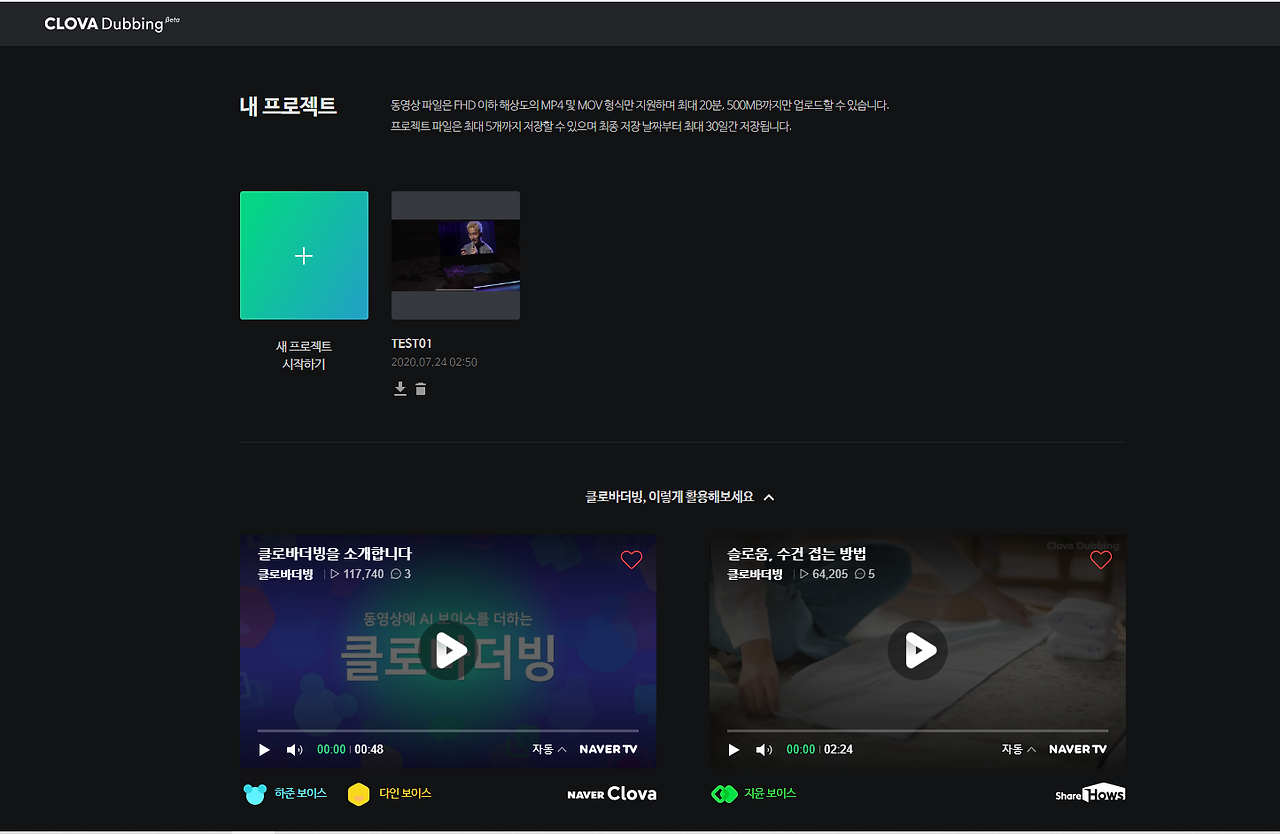Open the TEST01 project thumbnail
This screenshot has width=1280, height=834.
click(456, 256)
